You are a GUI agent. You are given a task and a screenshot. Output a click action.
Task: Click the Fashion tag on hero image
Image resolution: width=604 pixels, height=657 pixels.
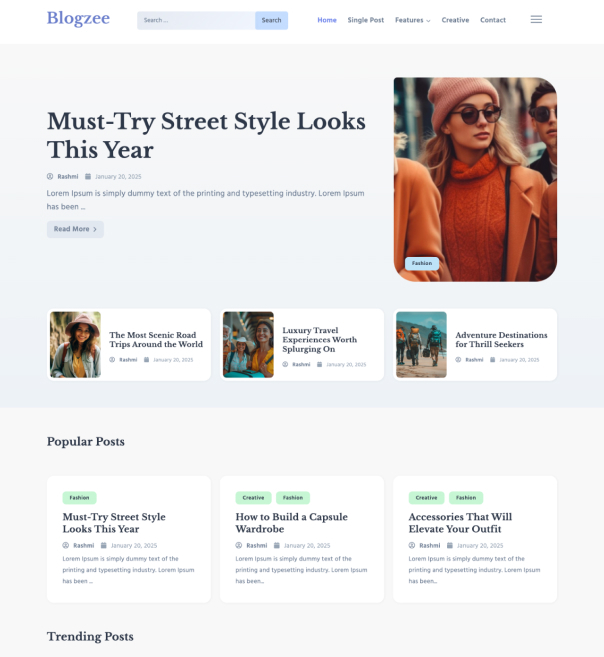point(422,264)
